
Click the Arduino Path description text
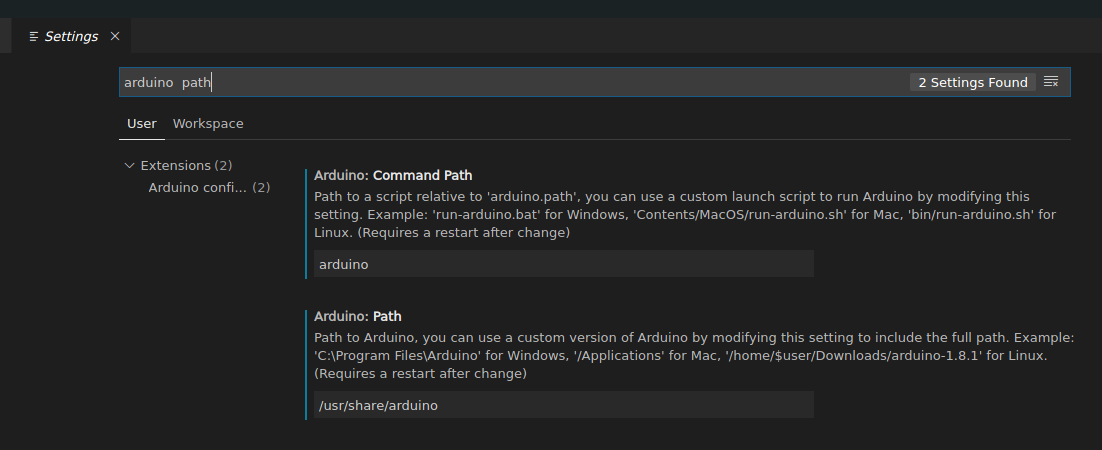[694, 356]
